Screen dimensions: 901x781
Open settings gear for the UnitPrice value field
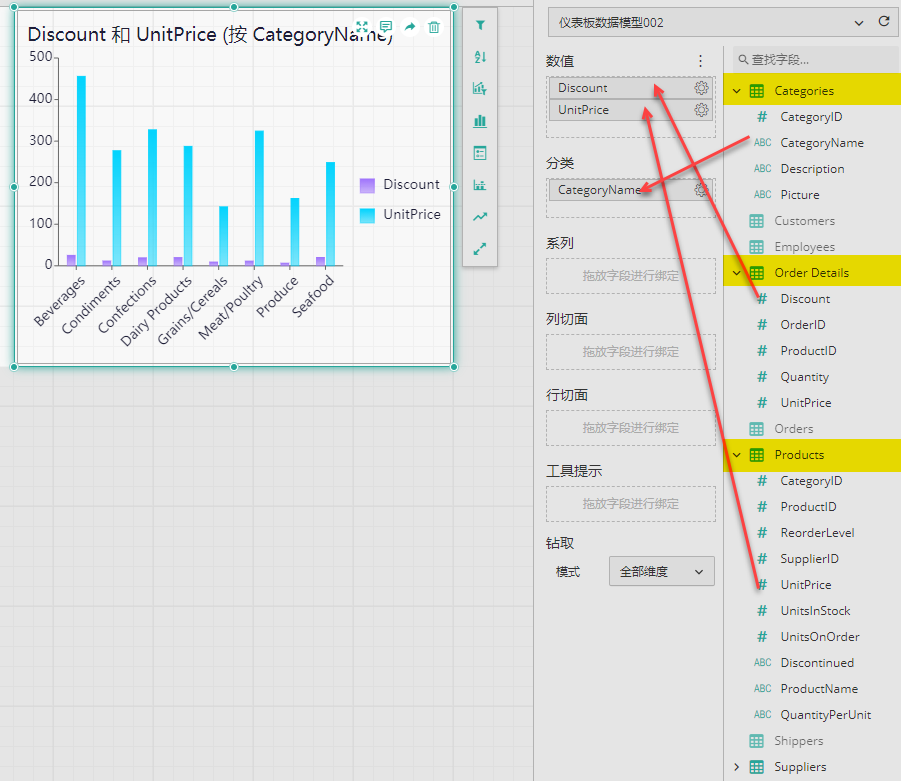701,110
